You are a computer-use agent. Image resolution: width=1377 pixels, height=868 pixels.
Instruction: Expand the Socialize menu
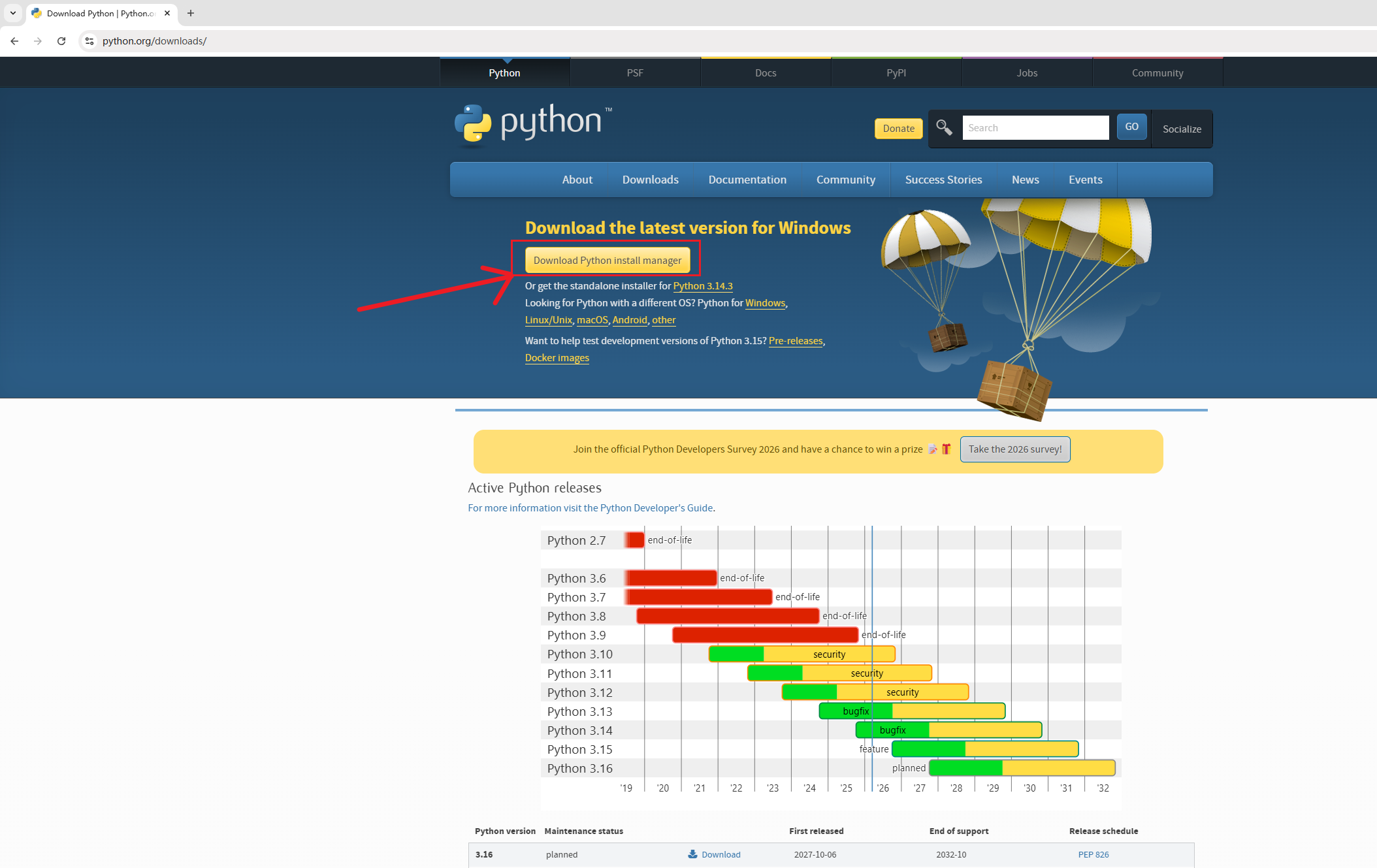click(1181, 129)
